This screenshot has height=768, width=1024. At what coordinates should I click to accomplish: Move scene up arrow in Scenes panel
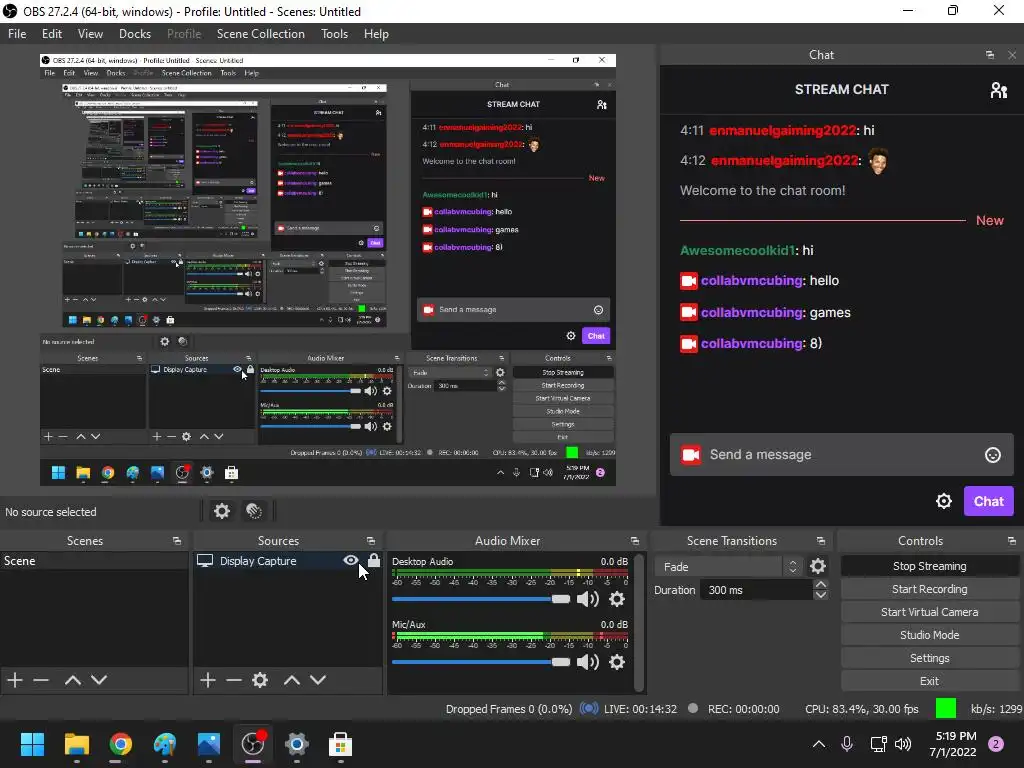(x=72, y=680)
